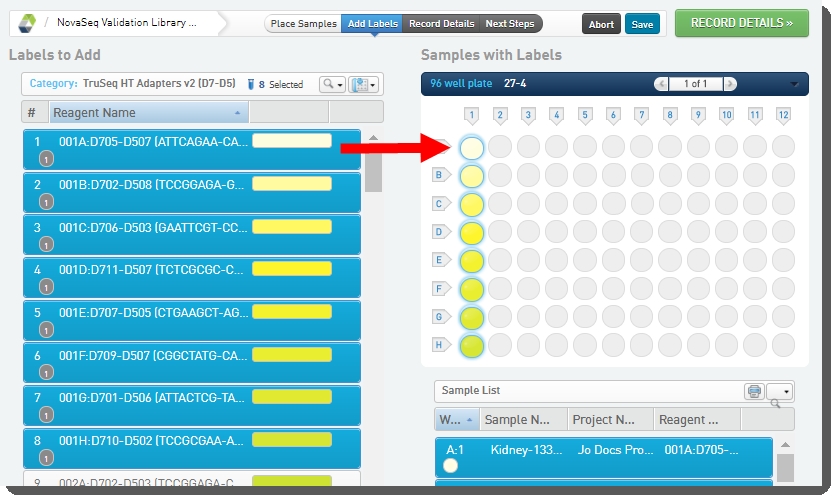Screen dimensions: 837x501
Task: Select row H marker on the plate
Action: tap(438, 345)
